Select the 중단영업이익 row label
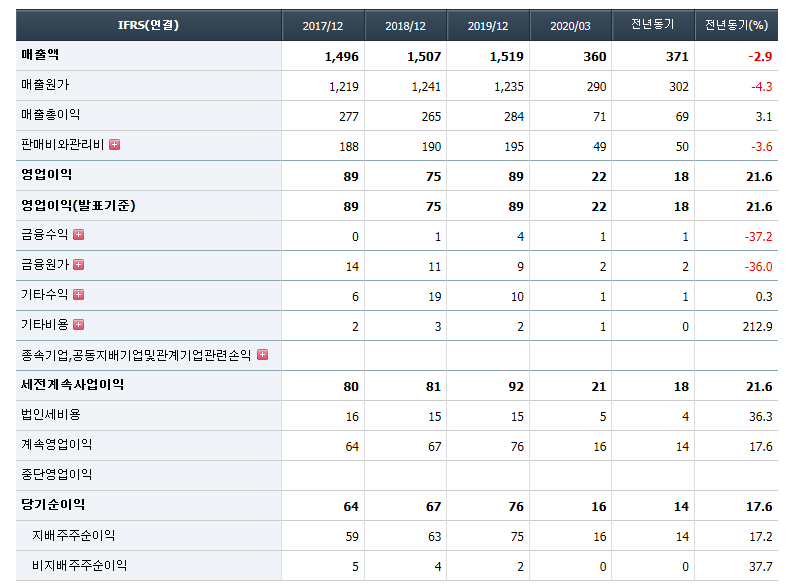 coord(56,475)
